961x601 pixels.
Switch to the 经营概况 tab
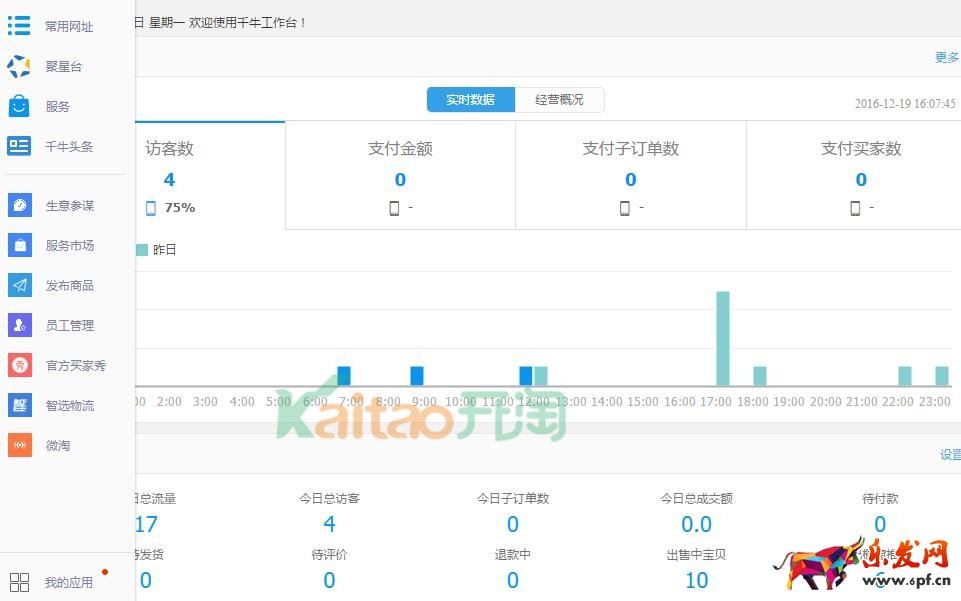pyautogui.click(x=561, y=99)
